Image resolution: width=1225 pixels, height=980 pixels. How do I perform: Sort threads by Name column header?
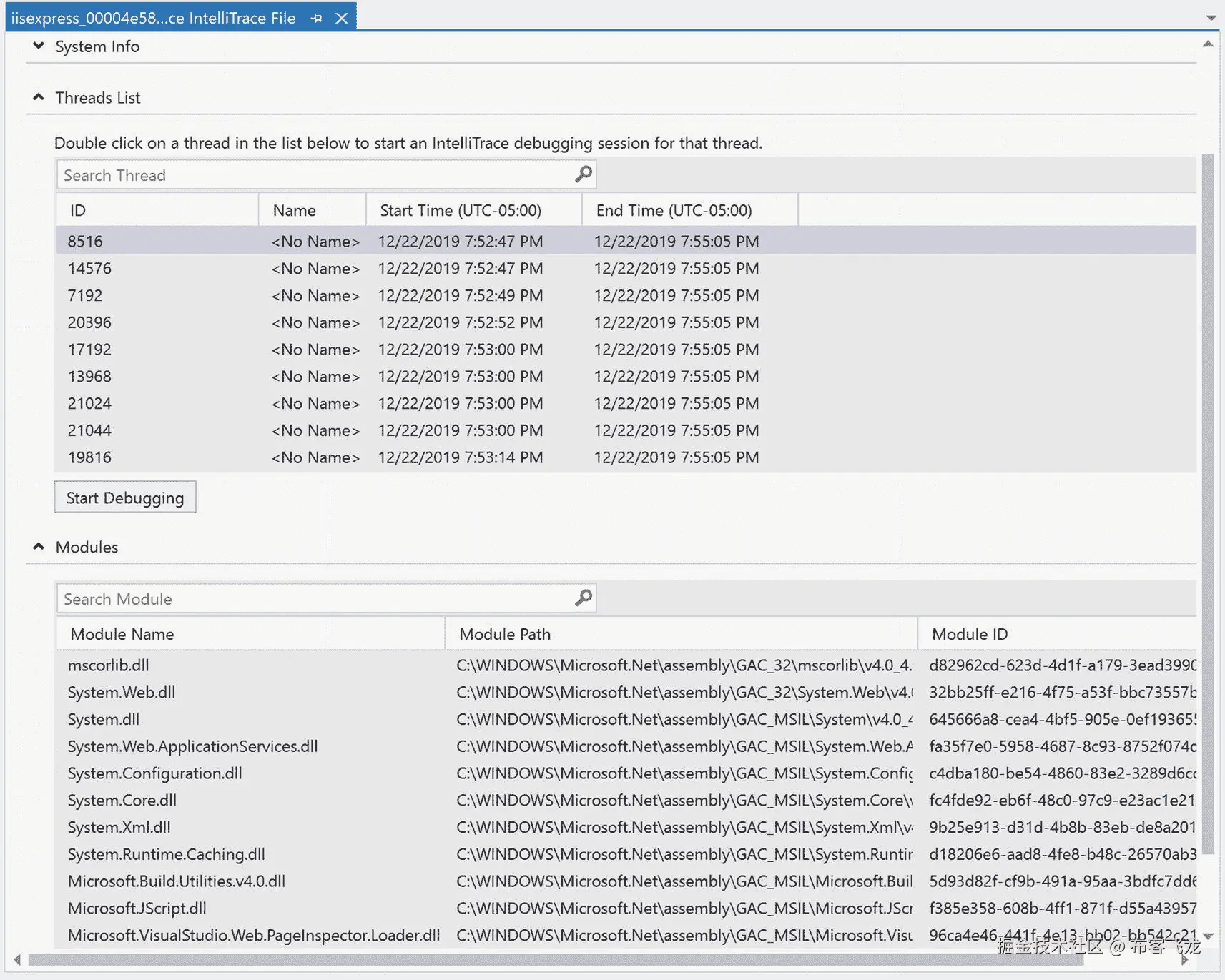[313, 210]
